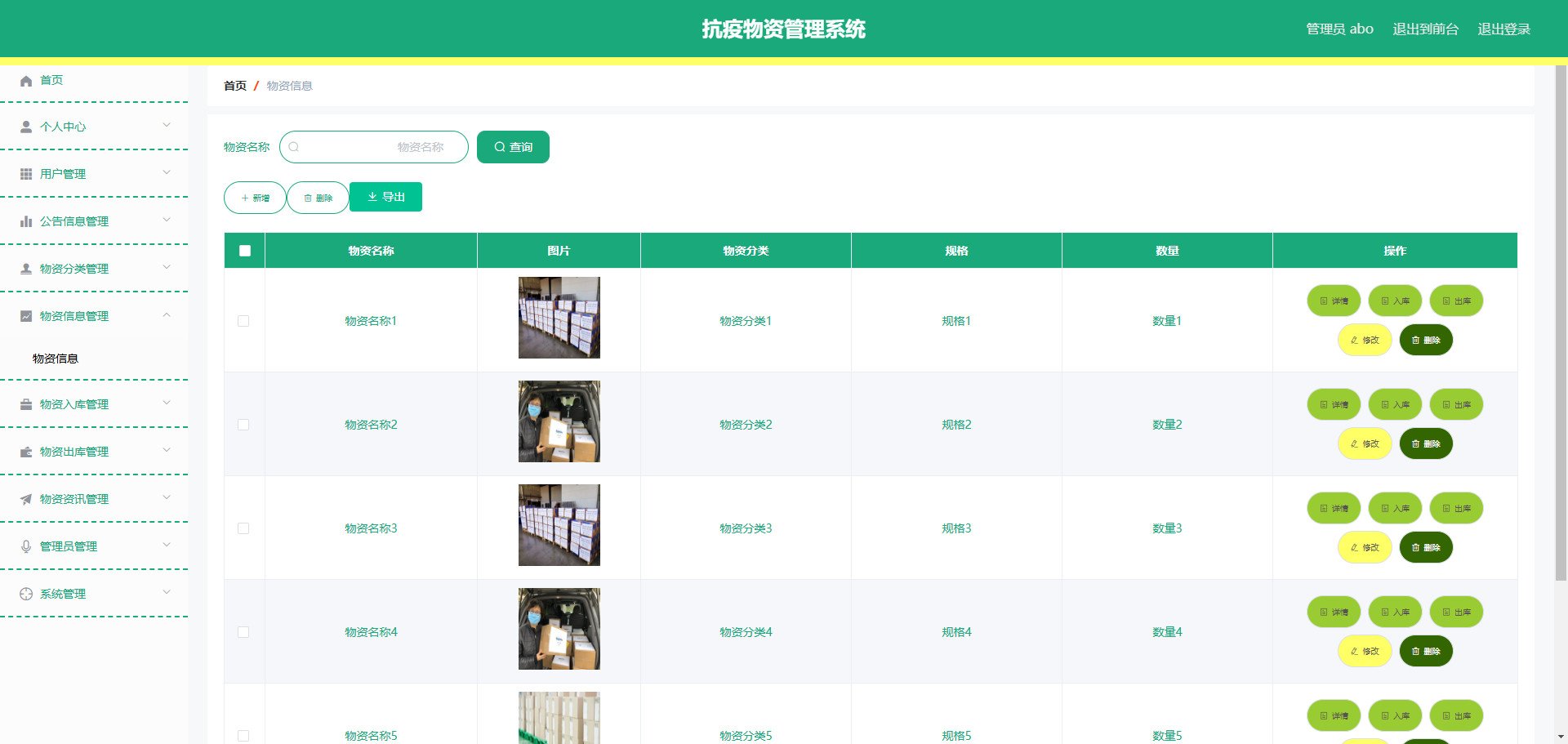Expand the 公告信息管理 menu chevron
This screenshot has height=744, width=1568.
tap(167, 221)
